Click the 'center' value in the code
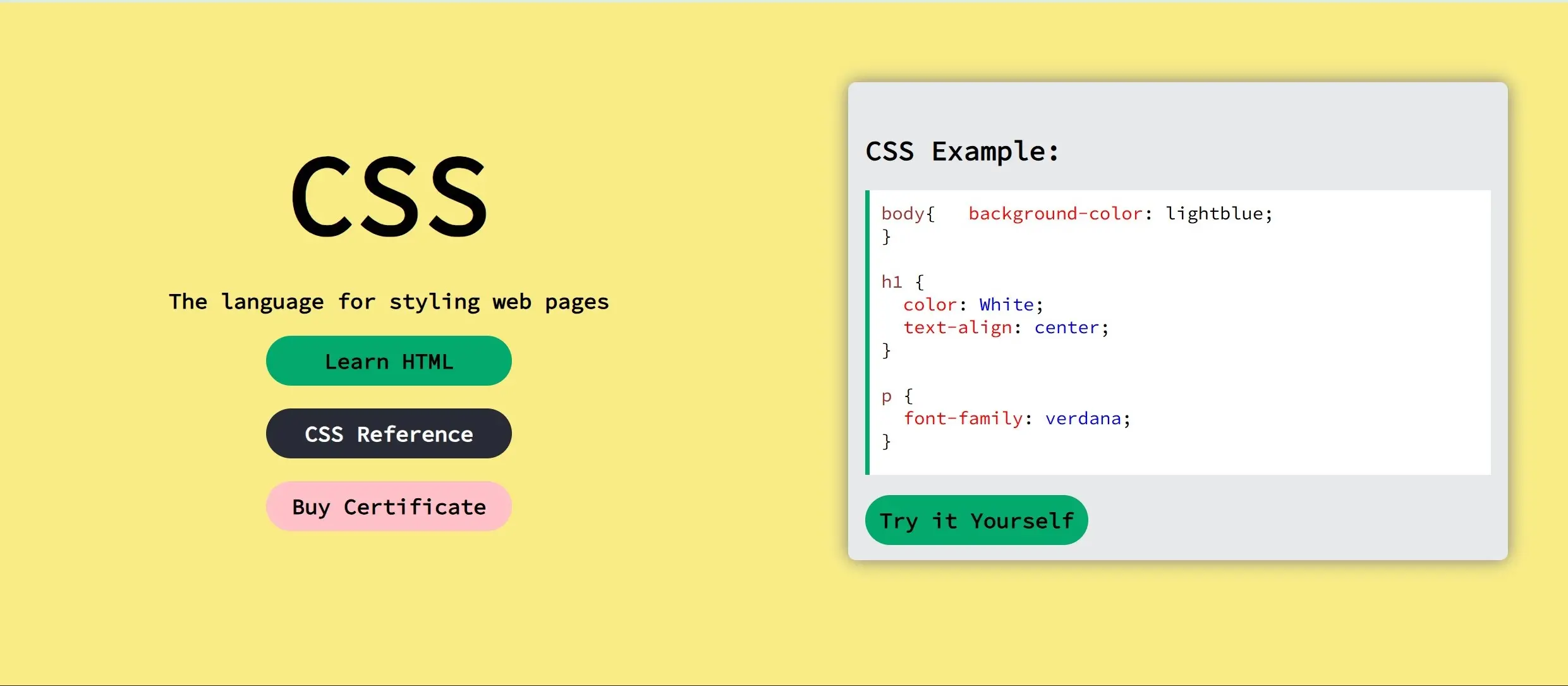Image resolution: width=1568 pixels, height=686 pixels. (x=1067, y=328)
